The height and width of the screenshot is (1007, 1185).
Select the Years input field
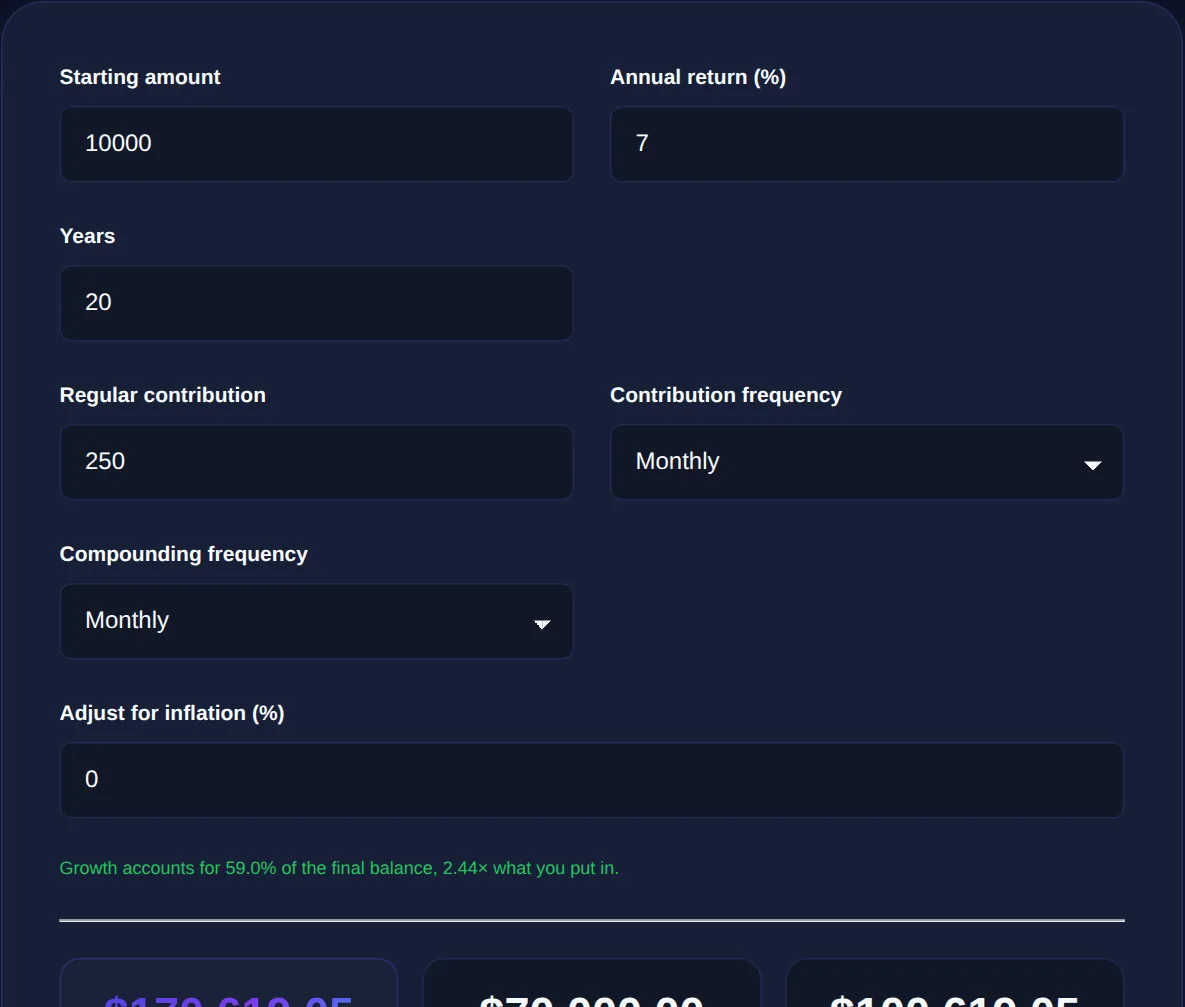pos(316,302)
